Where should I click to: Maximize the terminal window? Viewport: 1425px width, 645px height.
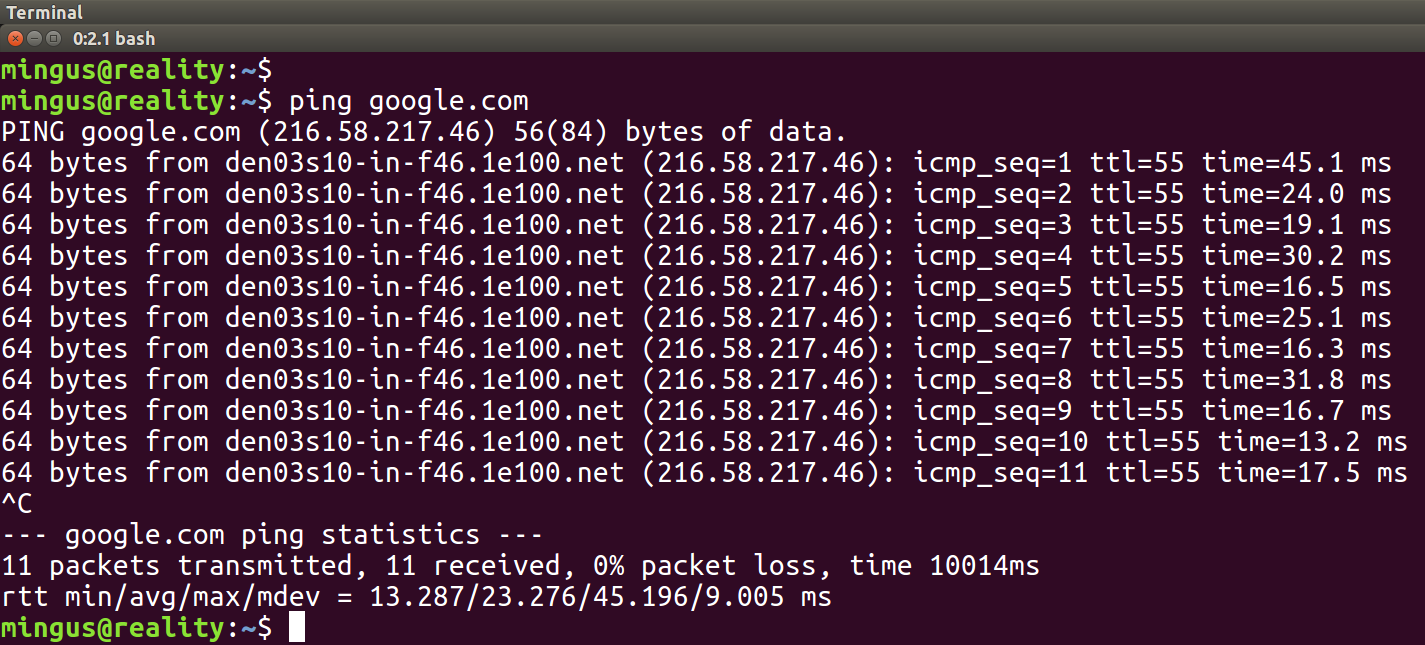click(x=53, y=39)
